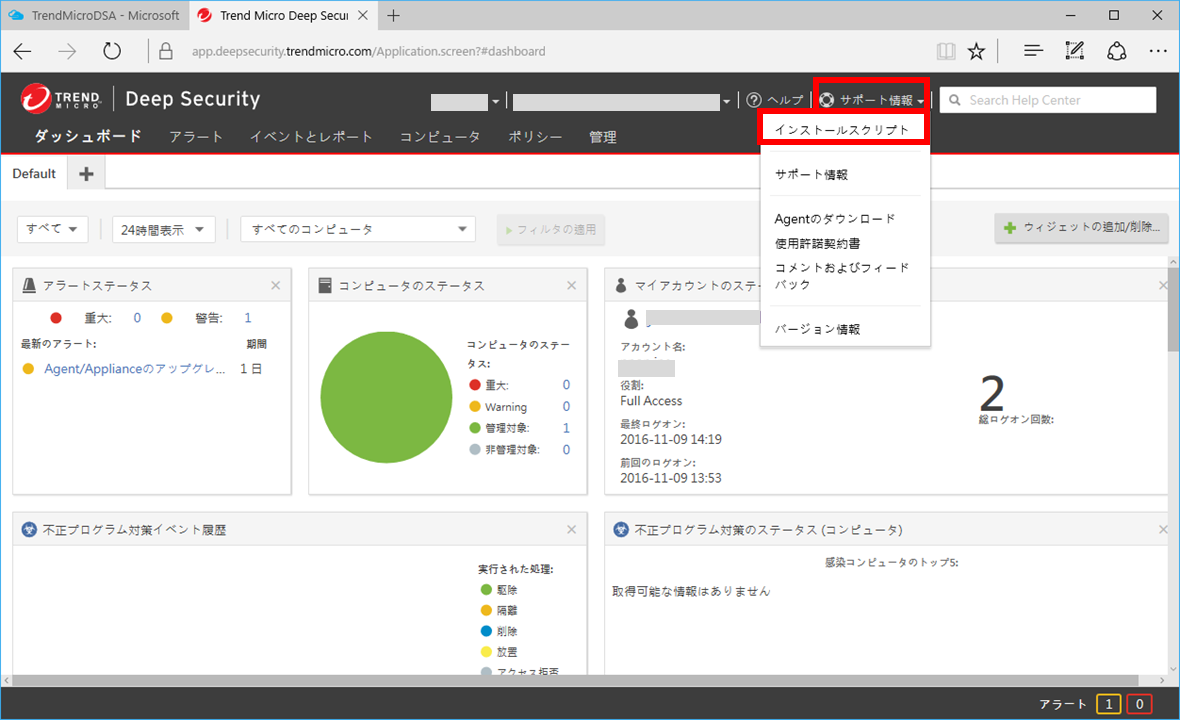Open the browser more actions ellipsis
Image resolution: width=1180 pixels, height=720 pixels.
[x=1157, y=51]
